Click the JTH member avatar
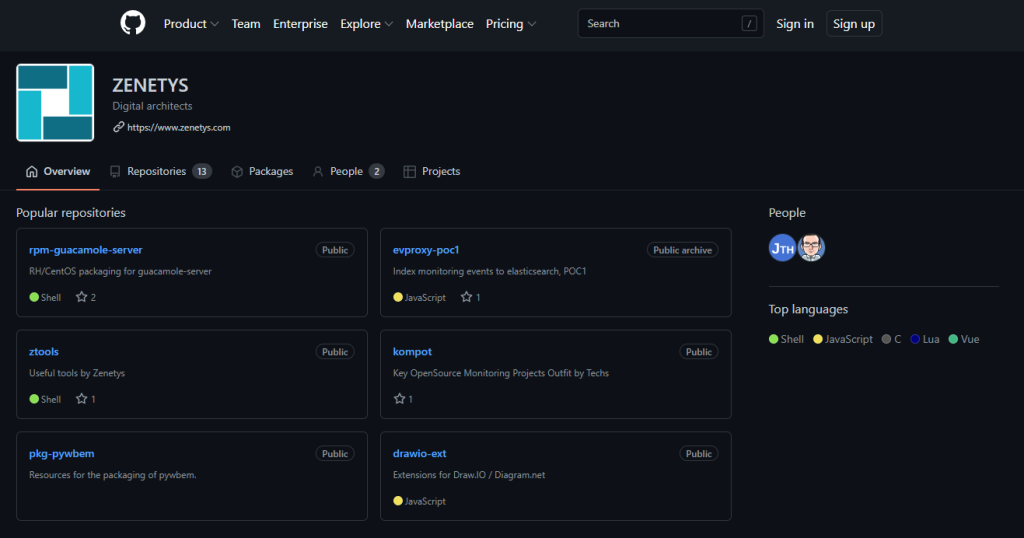Image resolution: width=1024 pixels, height=538 pixels. [x=782, y=248]
